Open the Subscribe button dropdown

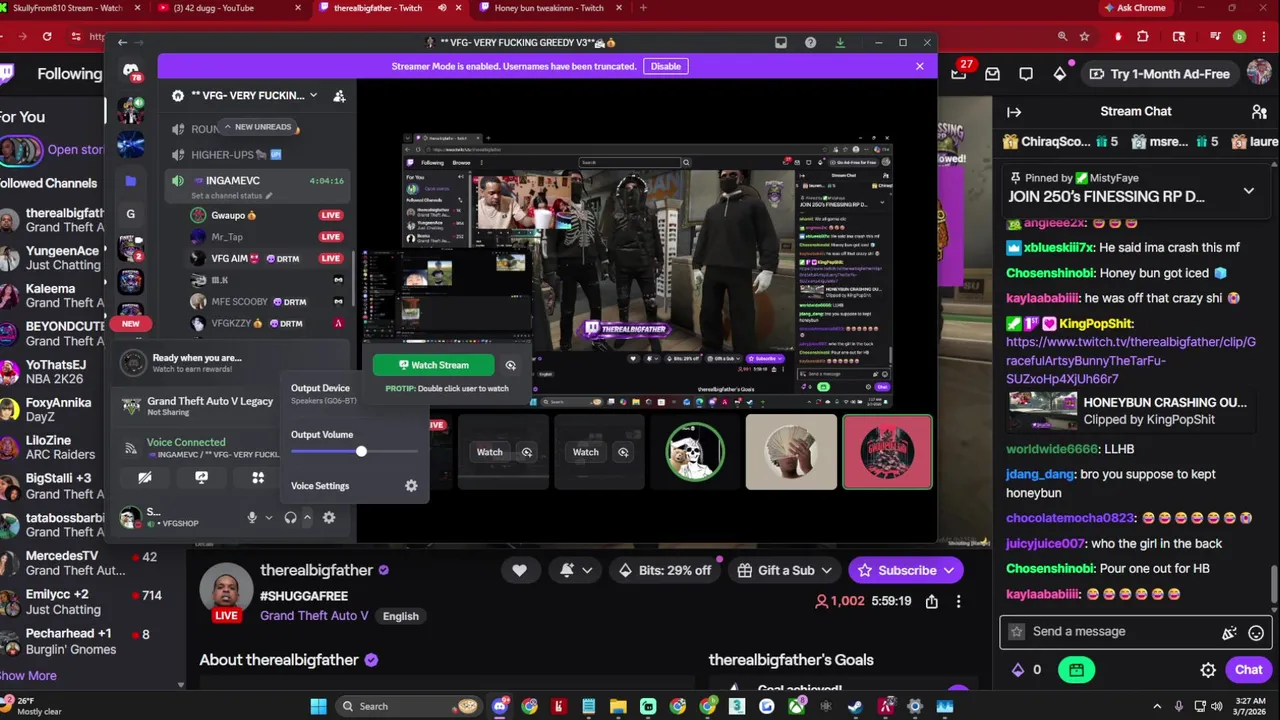(x=949, y=570)
